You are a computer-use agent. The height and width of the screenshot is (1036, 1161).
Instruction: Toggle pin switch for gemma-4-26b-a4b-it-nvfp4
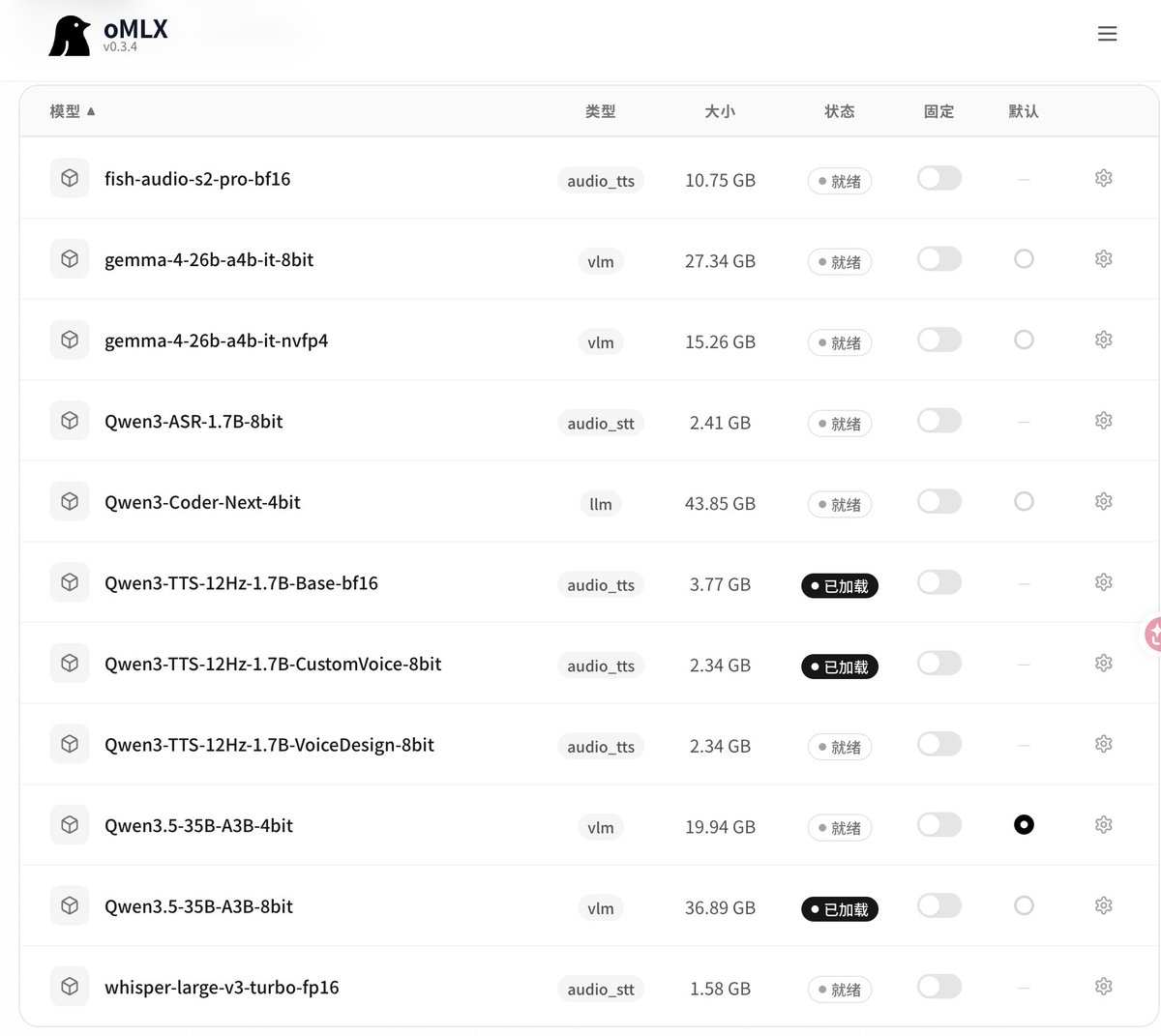[939, 340]
